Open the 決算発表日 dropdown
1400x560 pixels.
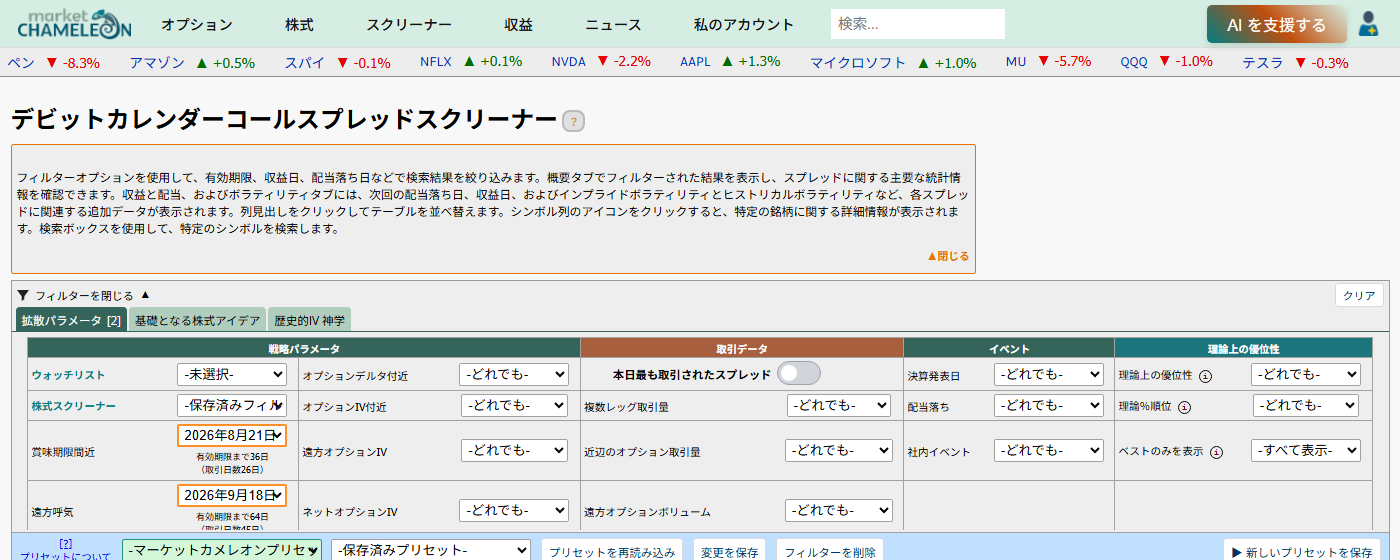point(1047,374)
